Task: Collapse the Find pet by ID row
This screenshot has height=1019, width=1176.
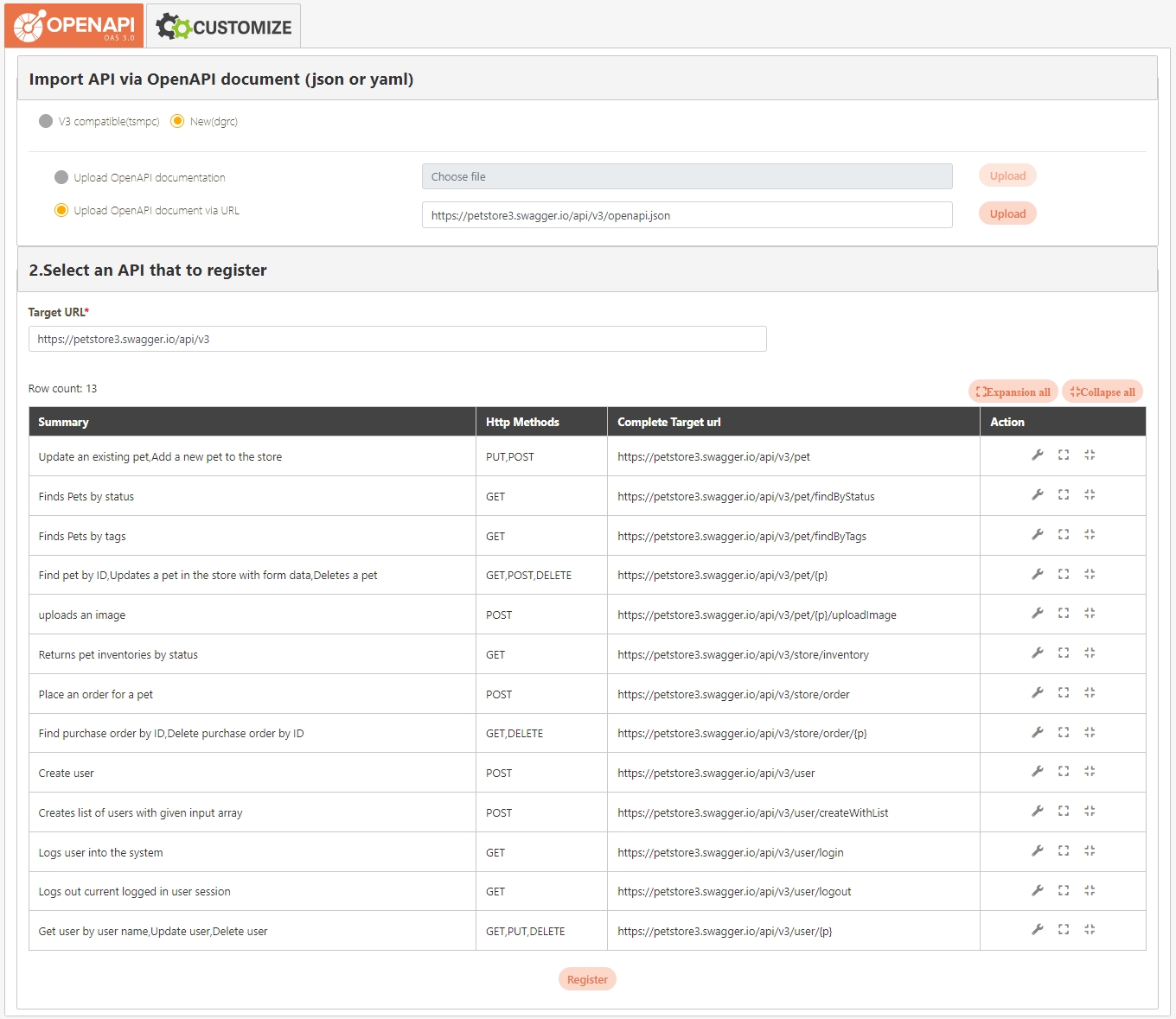Action: tap(1090, 574)
